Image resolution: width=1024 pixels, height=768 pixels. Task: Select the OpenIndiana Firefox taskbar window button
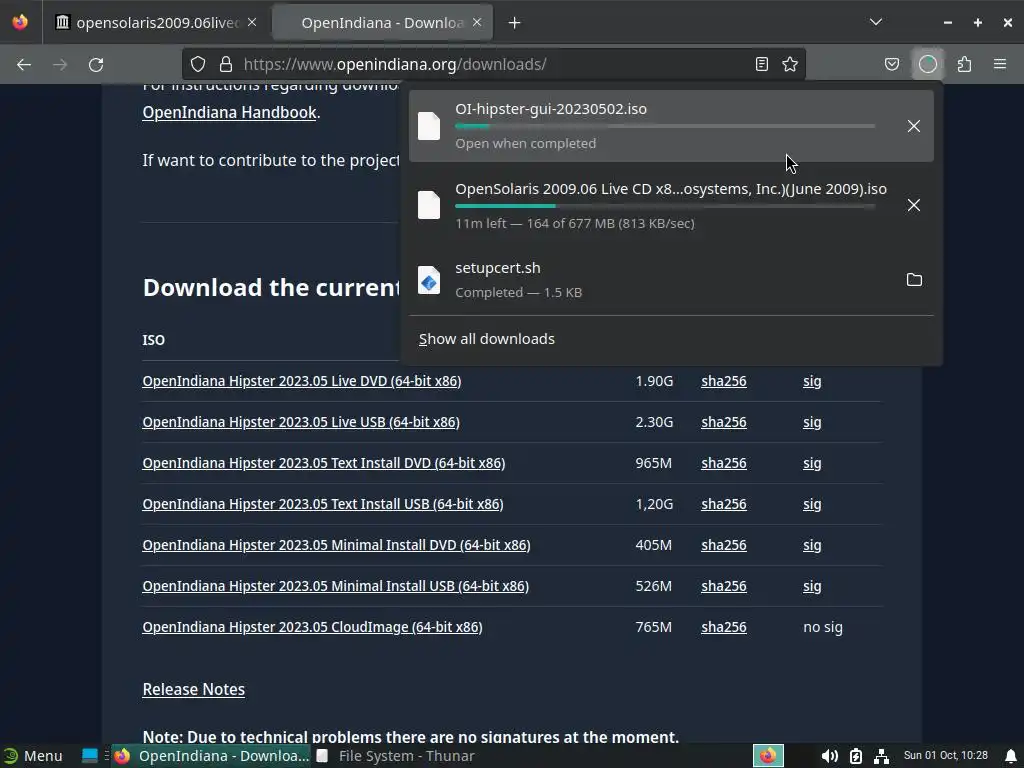(212, 756)
